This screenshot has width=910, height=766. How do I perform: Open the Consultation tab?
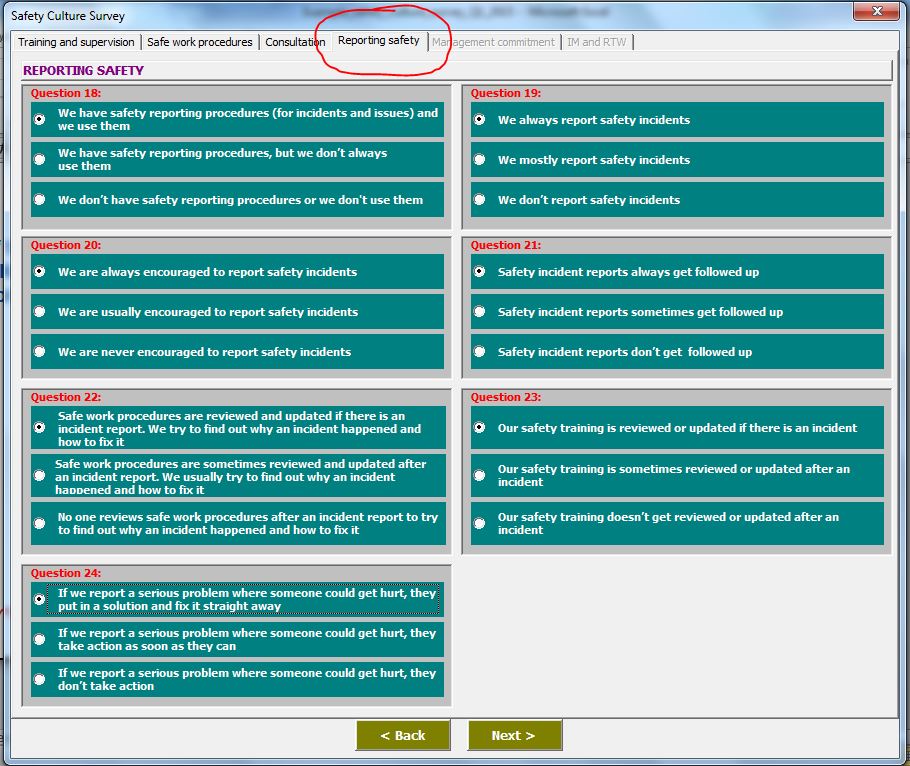pyautogui.click(x=293, y=42)
